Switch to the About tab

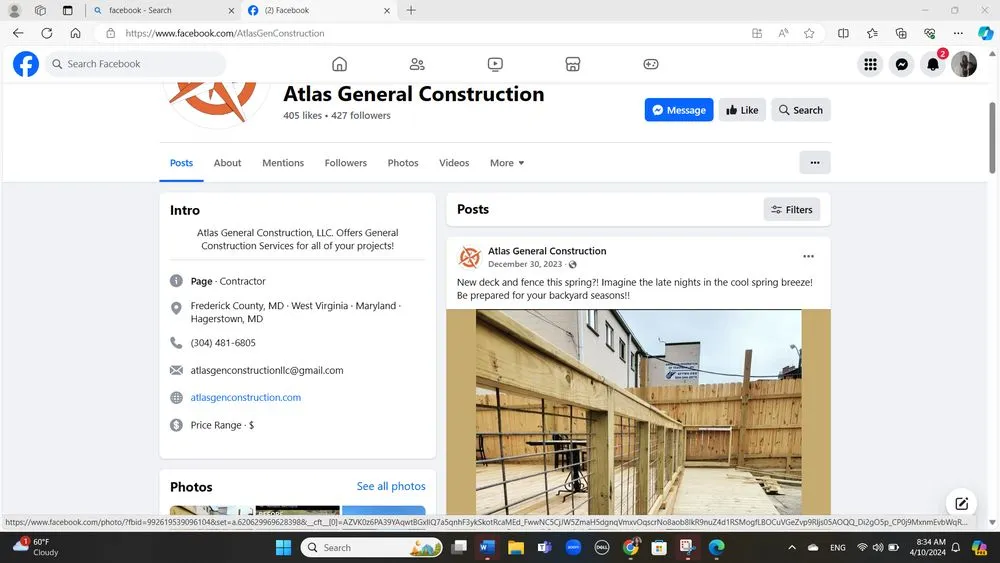227,163
